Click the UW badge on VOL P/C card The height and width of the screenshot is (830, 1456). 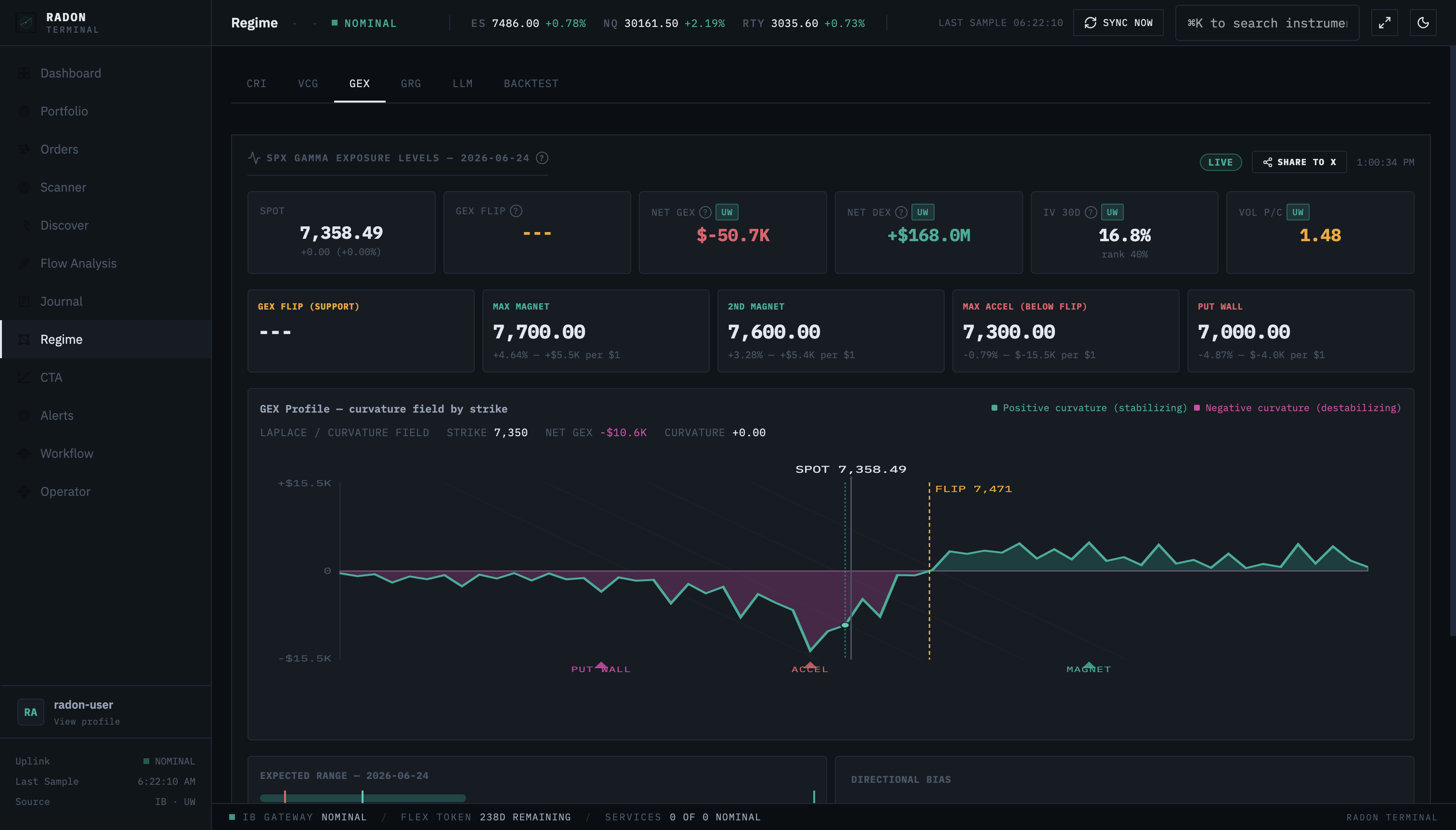1298,212
